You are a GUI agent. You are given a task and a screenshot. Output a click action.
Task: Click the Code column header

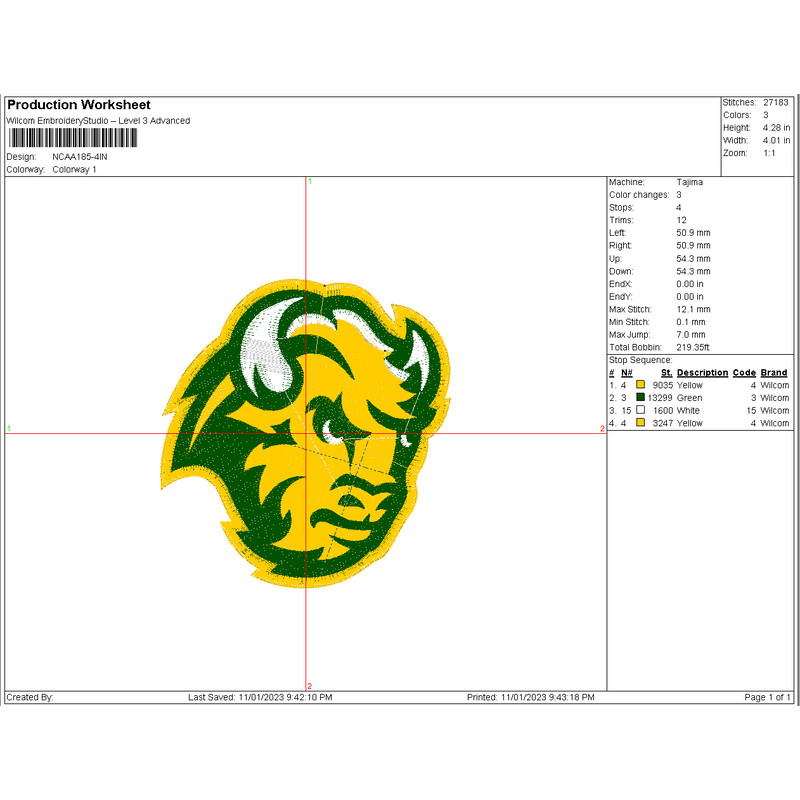[x=744, y=372]
